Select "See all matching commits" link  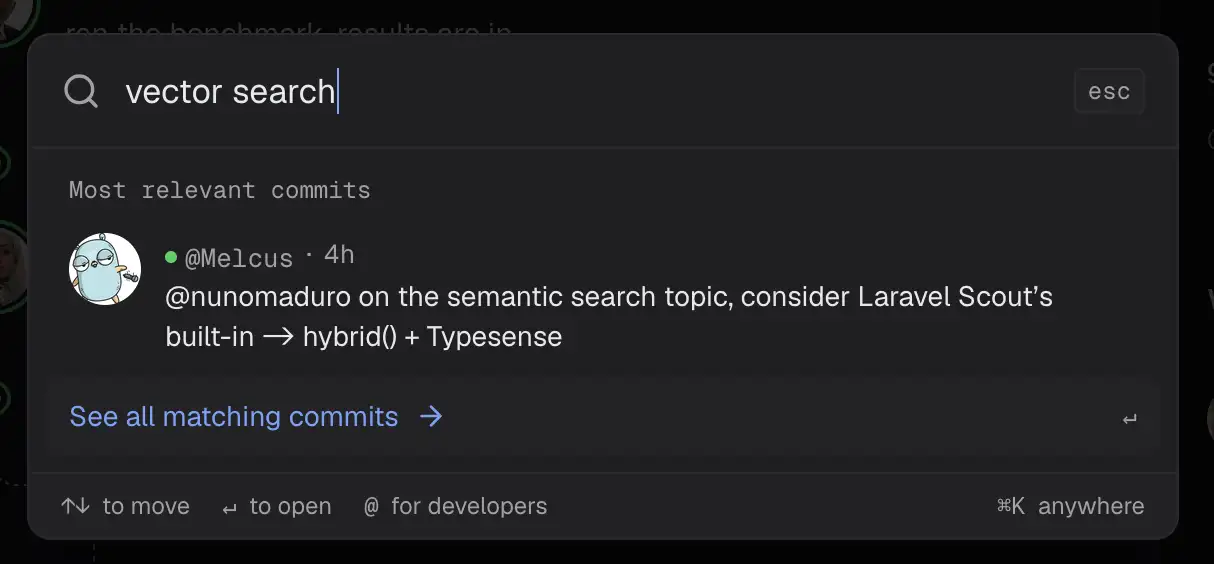pyautogui.click(x=234, y=416)
